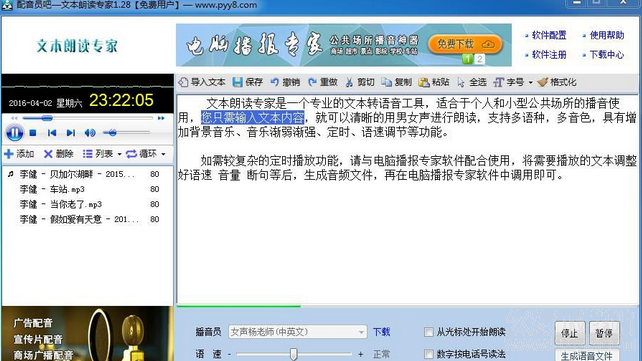
Task: Adjust the music volume slider
Action: pos(126,133)
